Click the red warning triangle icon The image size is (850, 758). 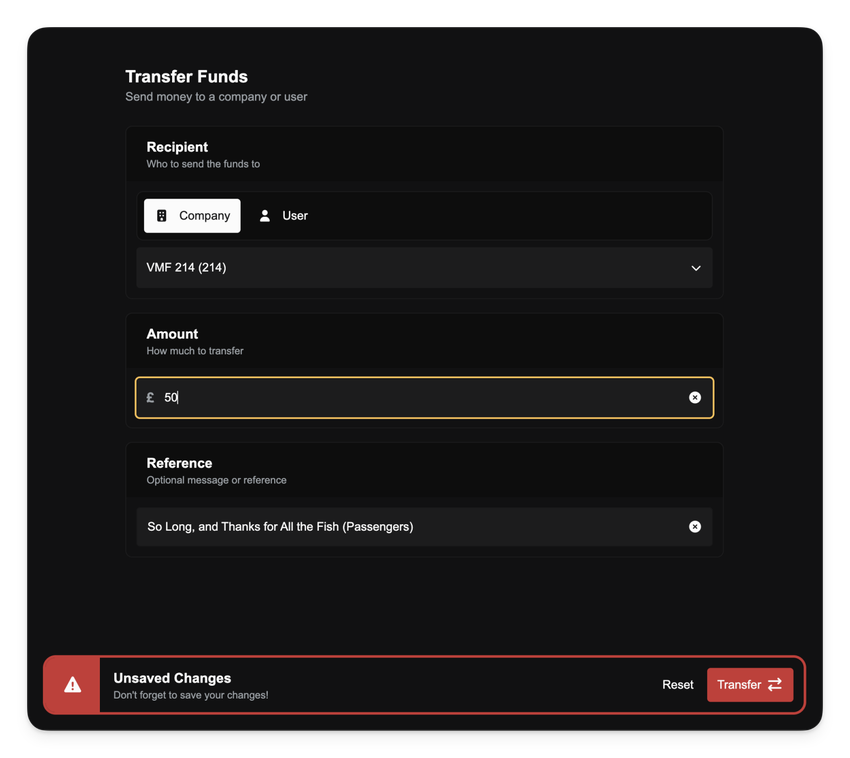point(72,685)
